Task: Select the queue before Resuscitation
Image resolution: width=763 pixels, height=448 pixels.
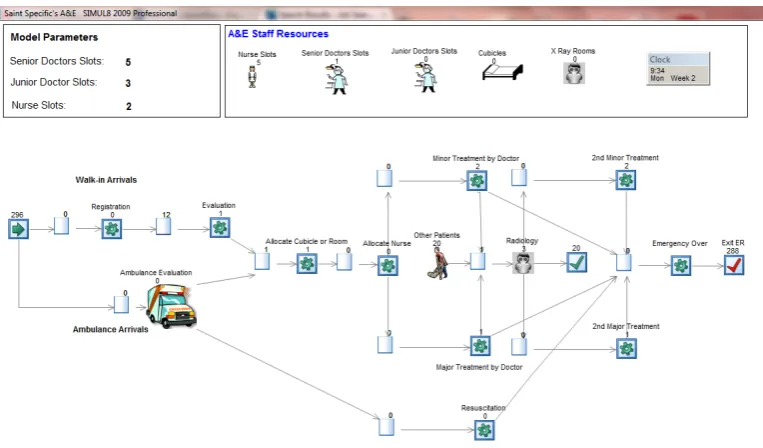Action: tap(386, 427)
